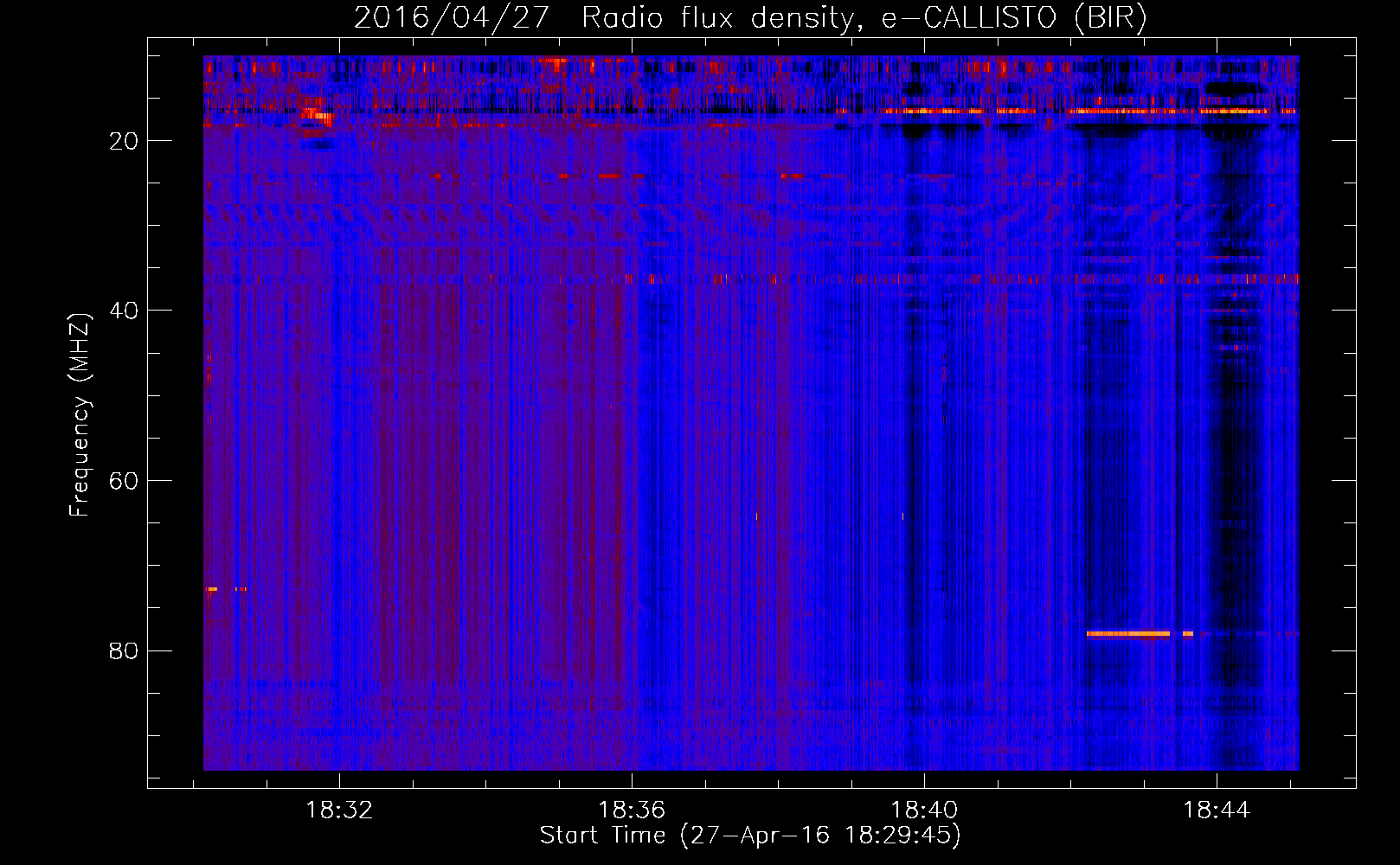
Task: Click the 60 MHz frequency tick label
Action: [x=124, y=481]
